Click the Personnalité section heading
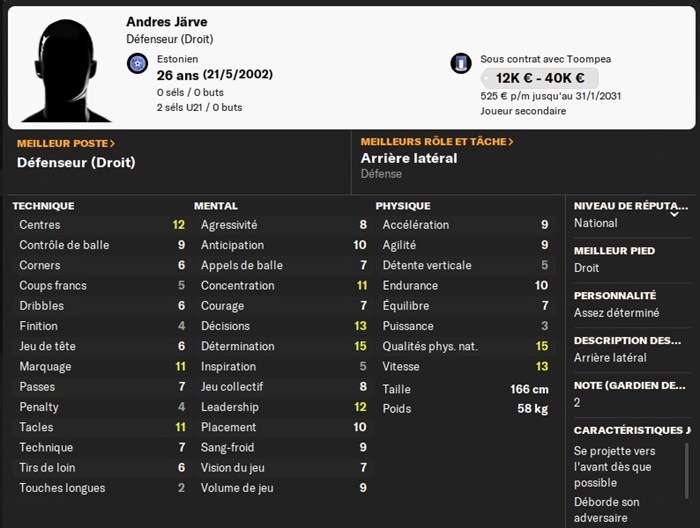The width and height of the screenshot is (700, 528). (x=614, y=296)
